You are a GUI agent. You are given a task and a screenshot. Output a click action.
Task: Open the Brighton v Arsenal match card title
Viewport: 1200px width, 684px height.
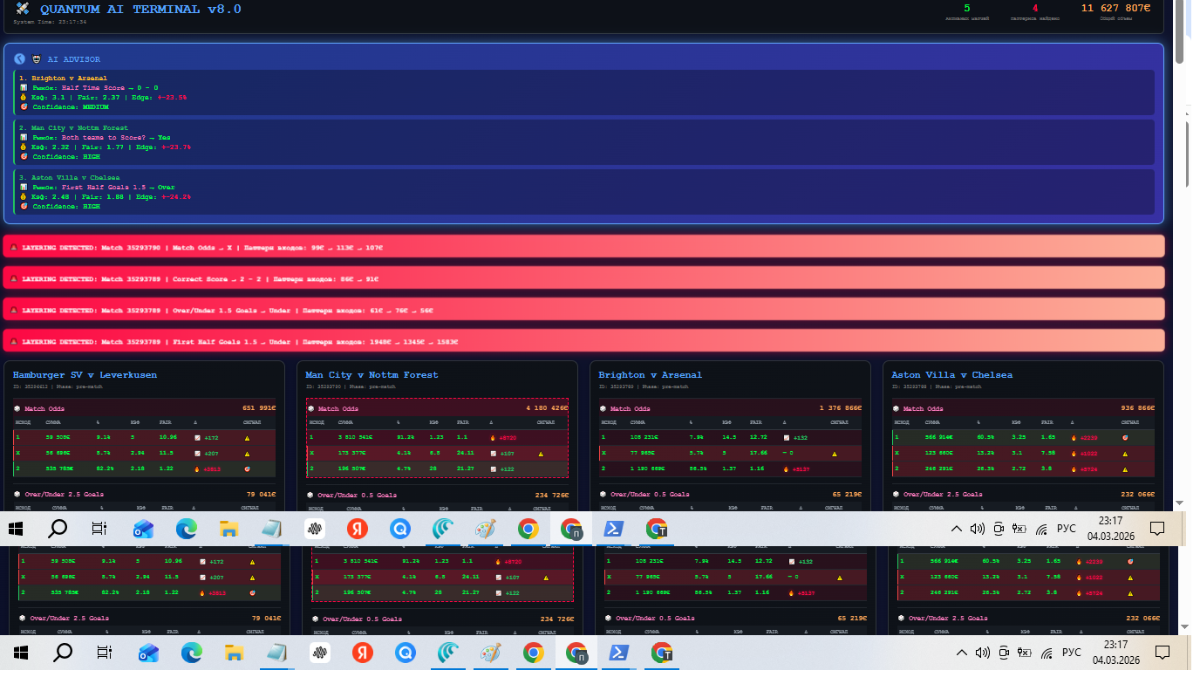650,375
